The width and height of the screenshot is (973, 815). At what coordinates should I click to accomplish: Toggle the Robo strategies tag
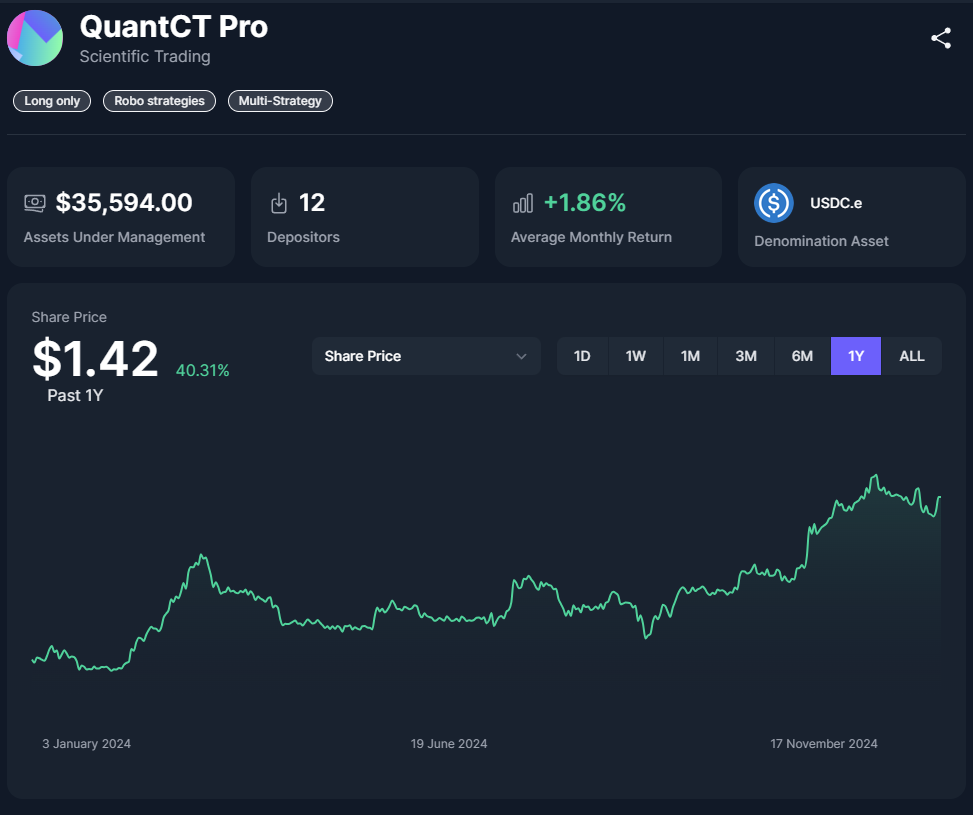159,100
